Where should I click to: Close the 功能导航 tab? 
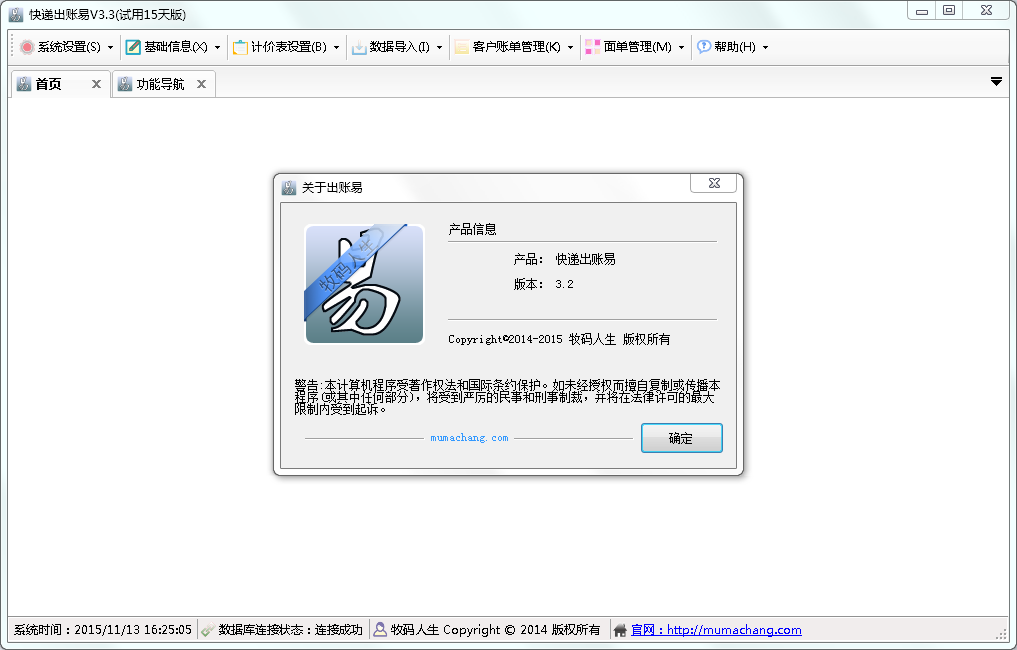pos(201,84)
